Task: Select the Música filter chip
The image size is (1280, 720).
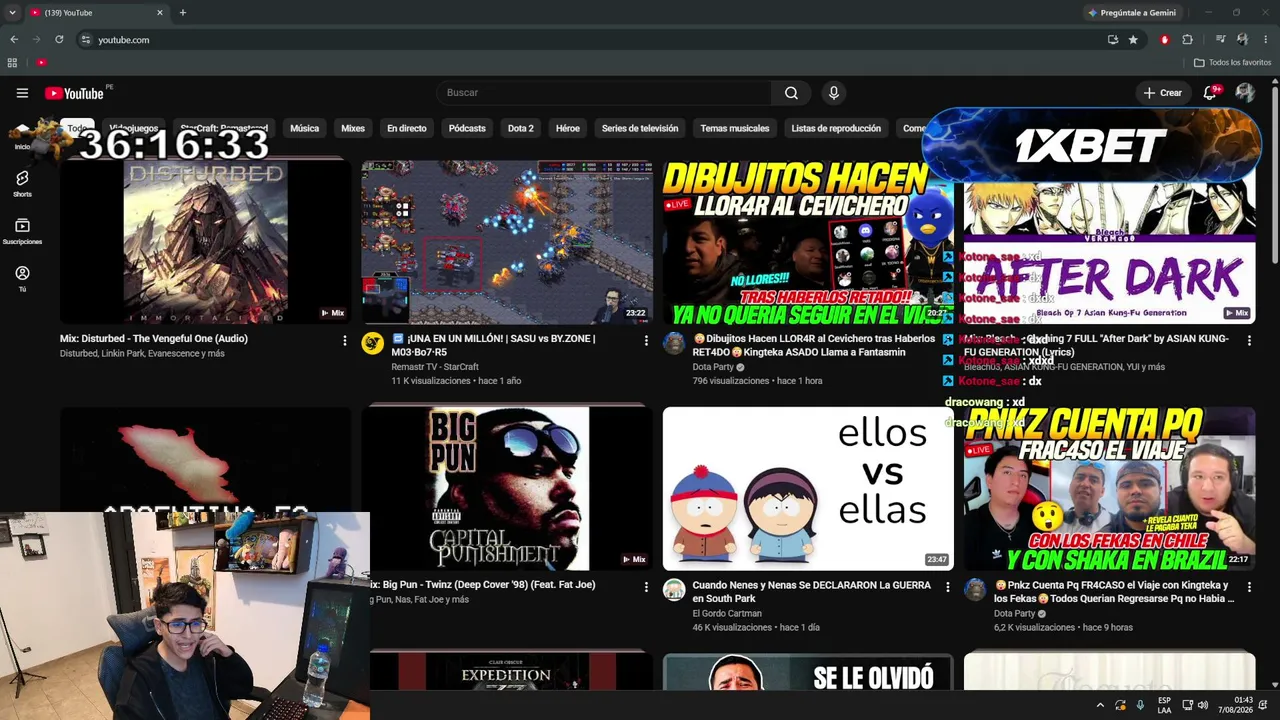Action: [x=304, y=128]
